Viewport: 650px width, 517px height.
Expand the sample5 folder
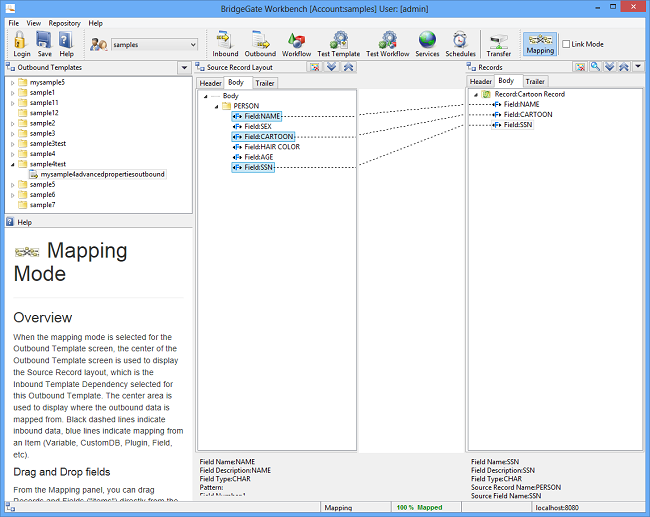[x=12, y=185]
